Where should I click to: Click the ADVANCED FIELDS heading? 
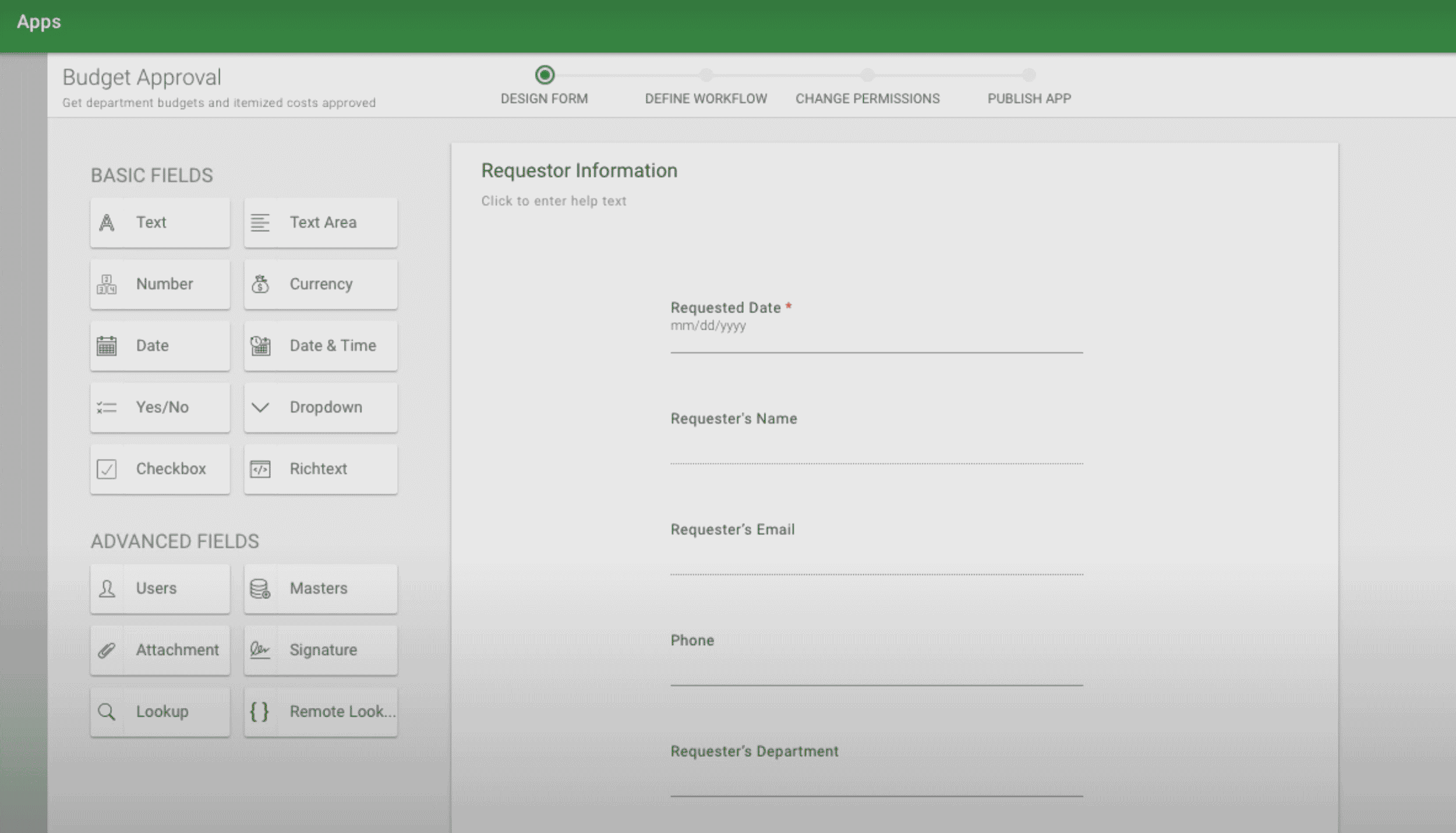click(x=175, y=541)
